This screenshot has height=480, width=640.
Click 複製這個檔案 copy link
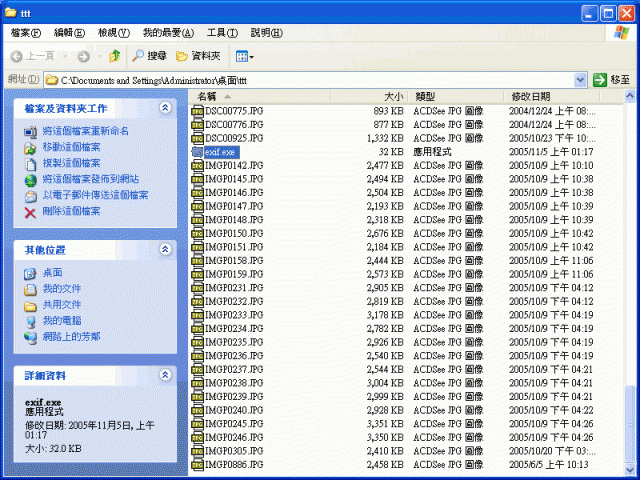click(x=71, y=163)
